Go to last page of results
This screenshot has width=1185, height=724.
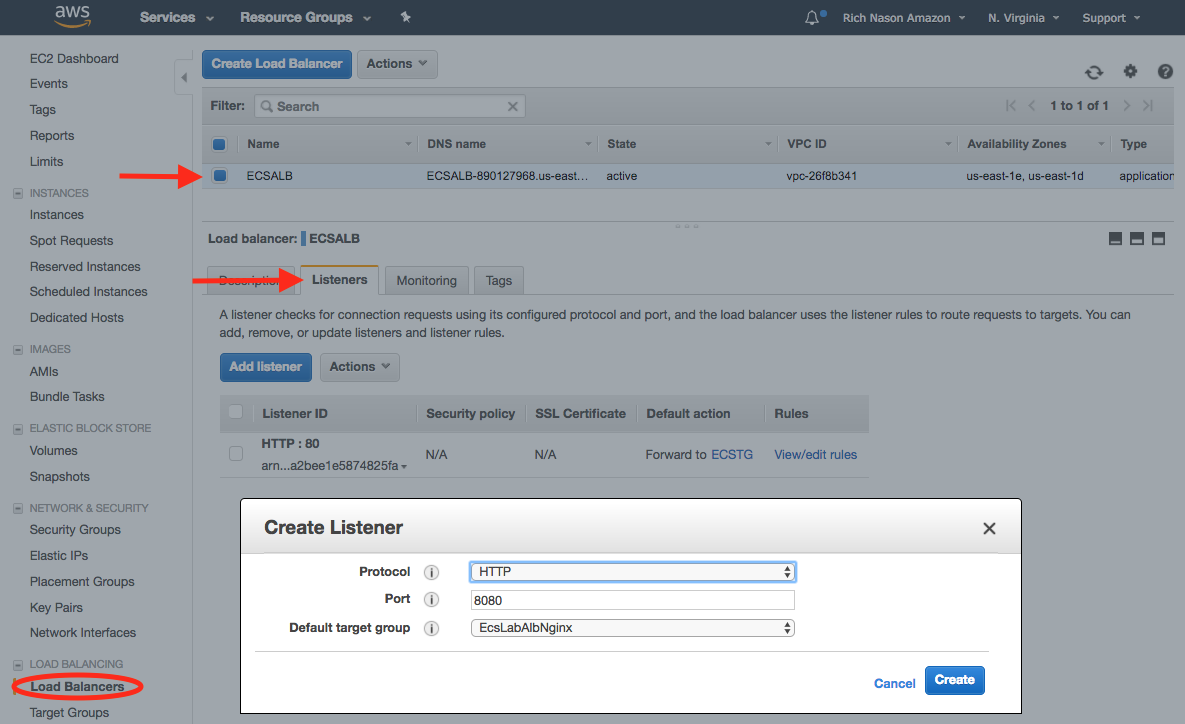coord(1148,106)
